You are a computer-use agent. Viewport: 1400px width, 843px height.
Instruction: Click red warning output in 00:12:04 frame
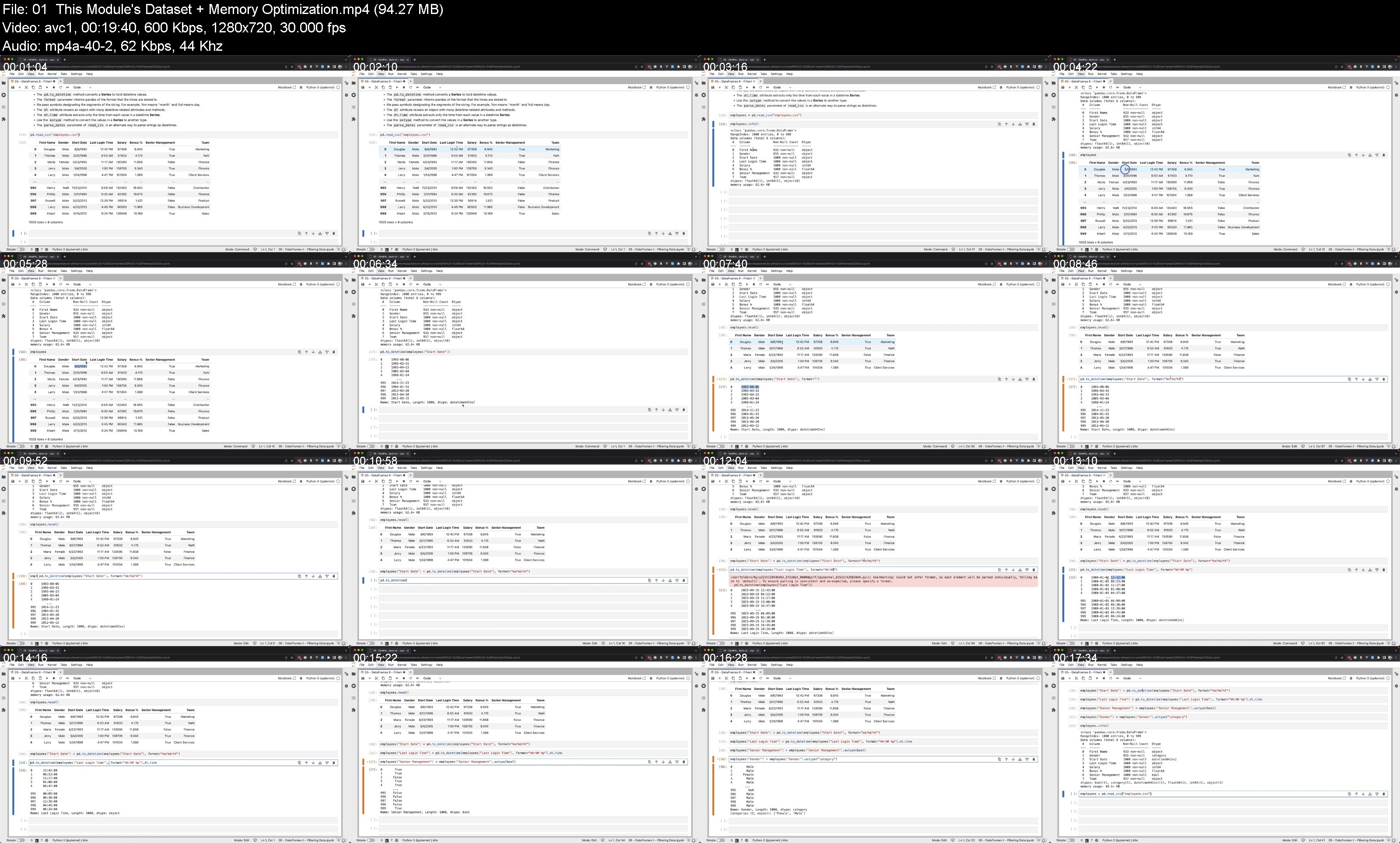coord(883,580)
